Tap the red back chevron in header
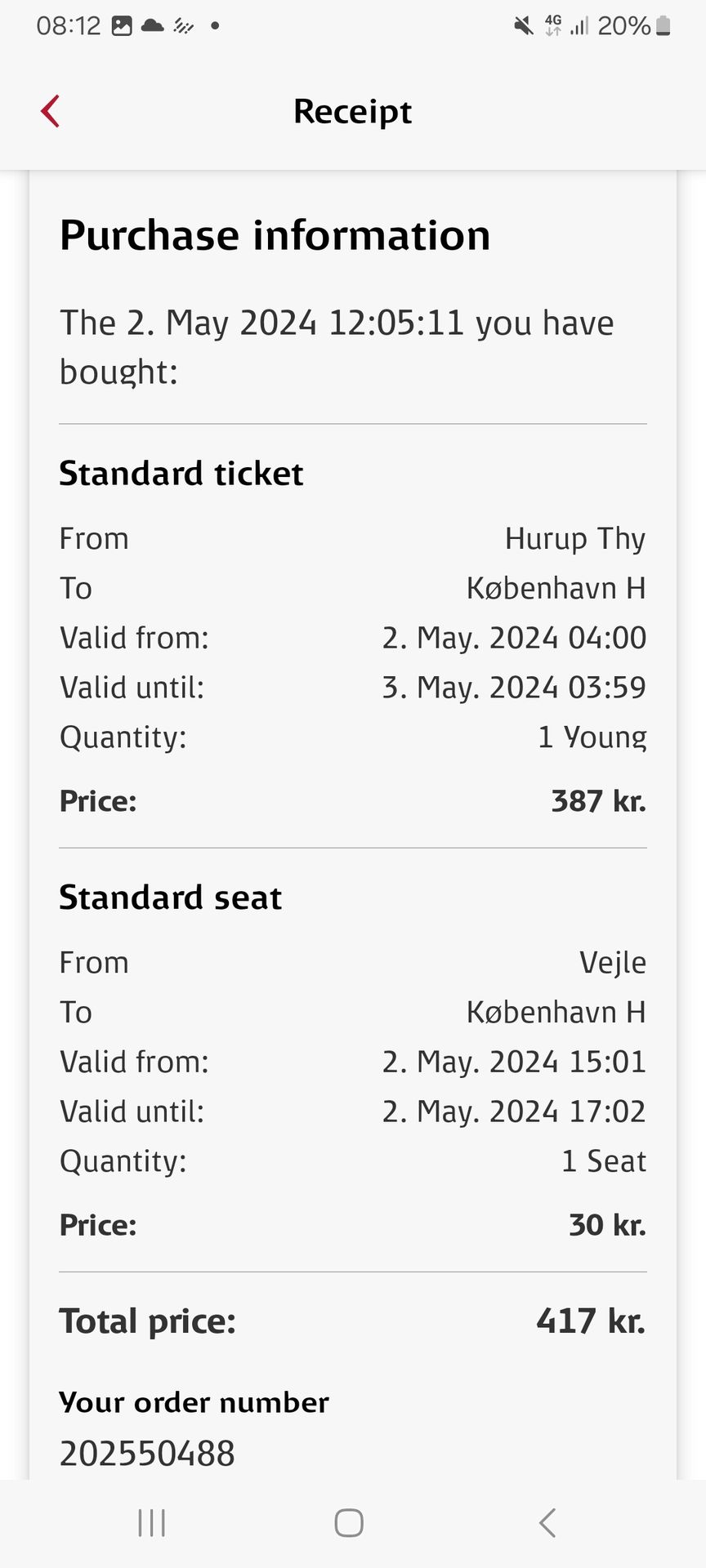 tap(51, 112)
